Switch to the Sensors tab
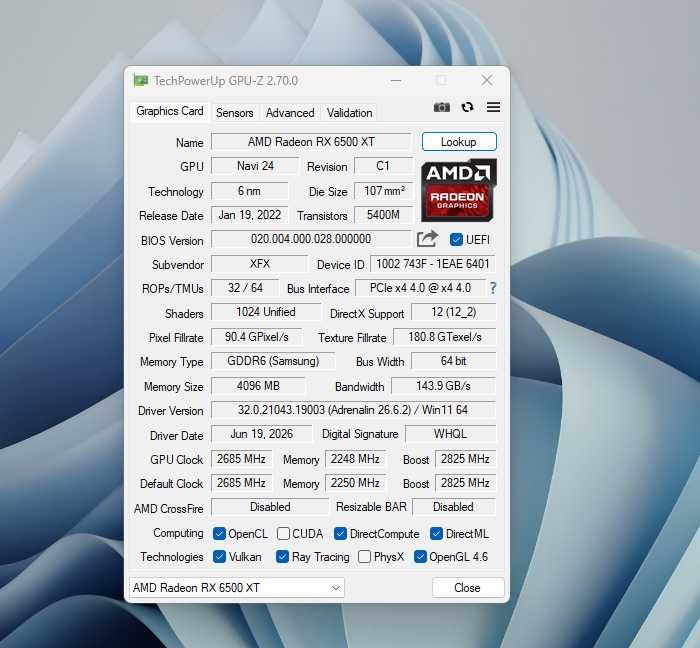The height and width of the screenshot is (648, 700). point(234,113)
